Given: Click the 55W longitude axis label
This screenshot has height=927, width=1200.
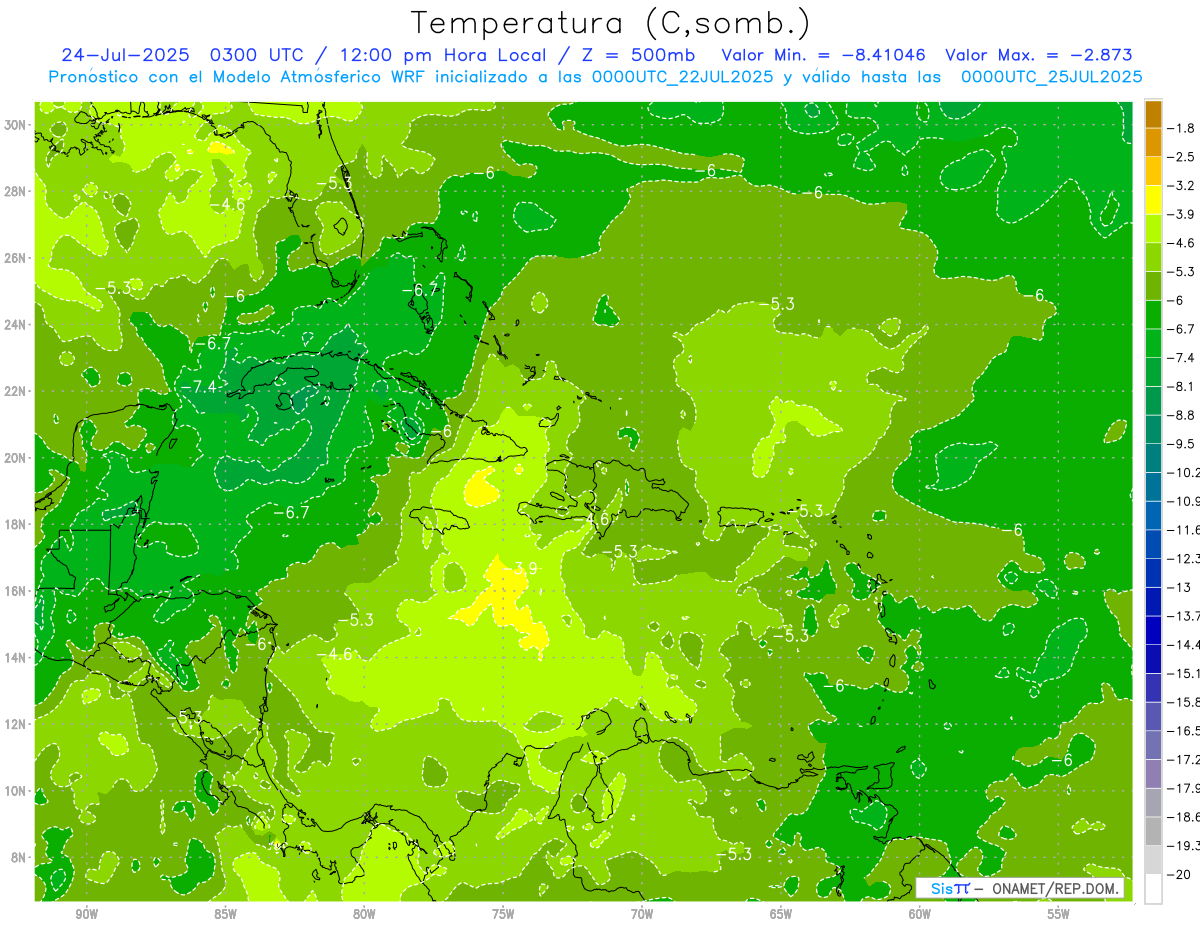Looking at the screenshot, I should pos(1059,914).
